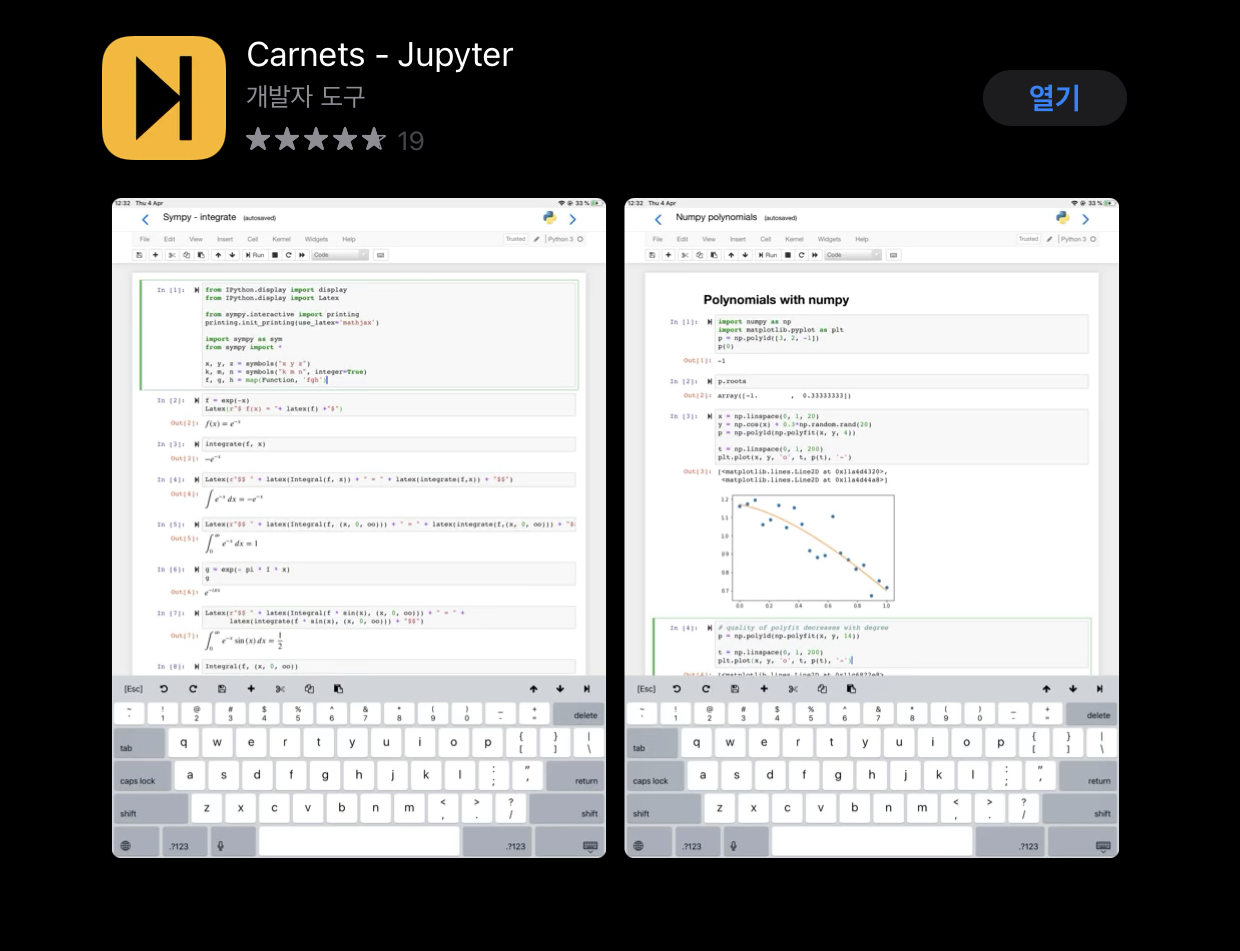Open the Carnets yellow app icon
Screen dimensions: 1240x951
164,98
